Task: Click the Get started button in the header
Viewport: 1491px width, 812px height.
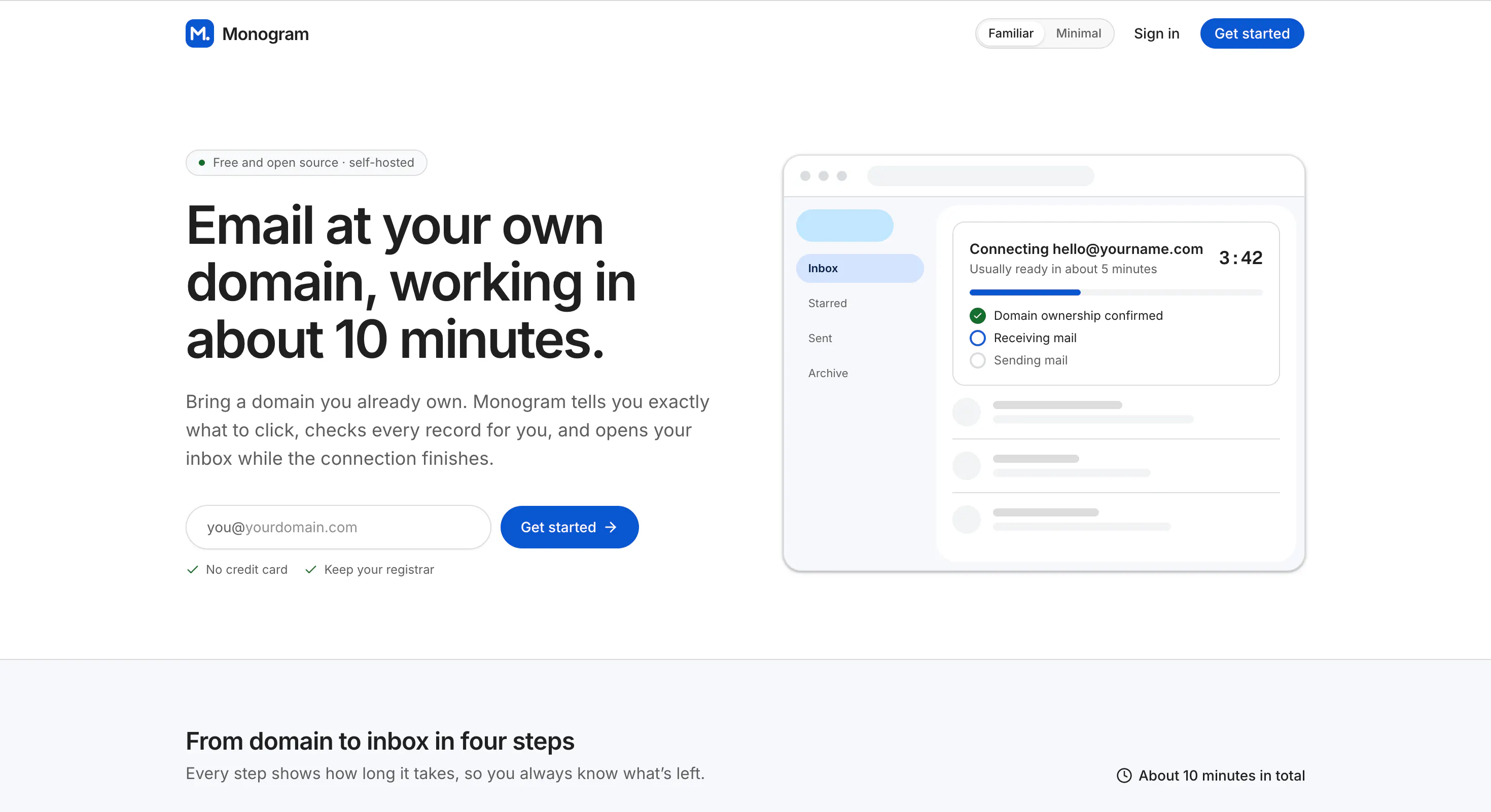Action: click(x=1252, y=33)
